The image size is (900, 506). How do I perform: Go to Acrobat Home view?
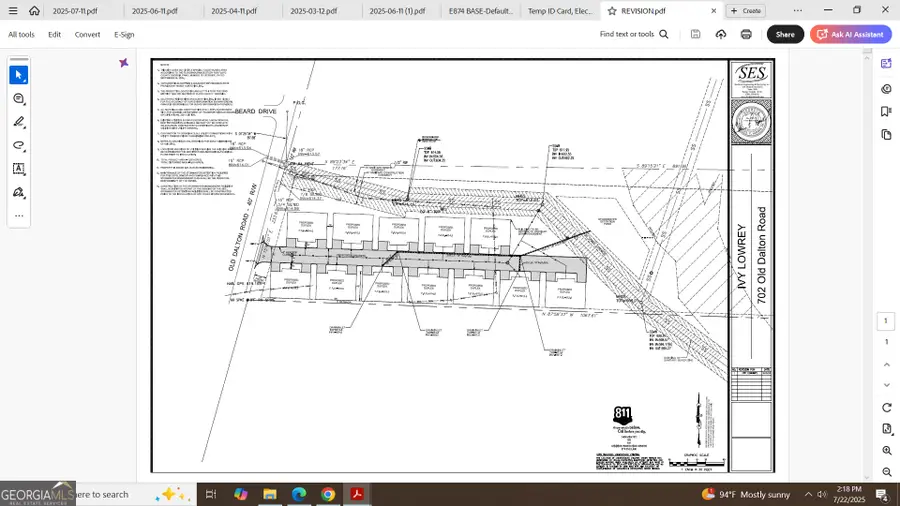pos(34,10)
